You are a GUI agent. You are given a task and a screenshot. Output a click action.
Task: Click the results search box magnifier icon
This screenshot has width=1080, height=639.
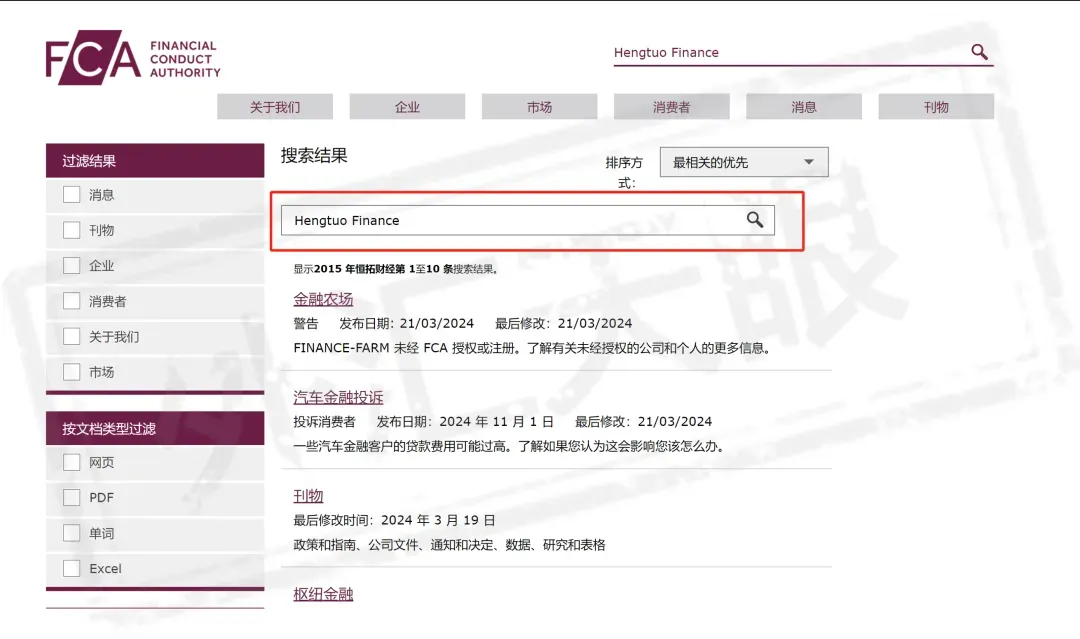coord(755,220)
